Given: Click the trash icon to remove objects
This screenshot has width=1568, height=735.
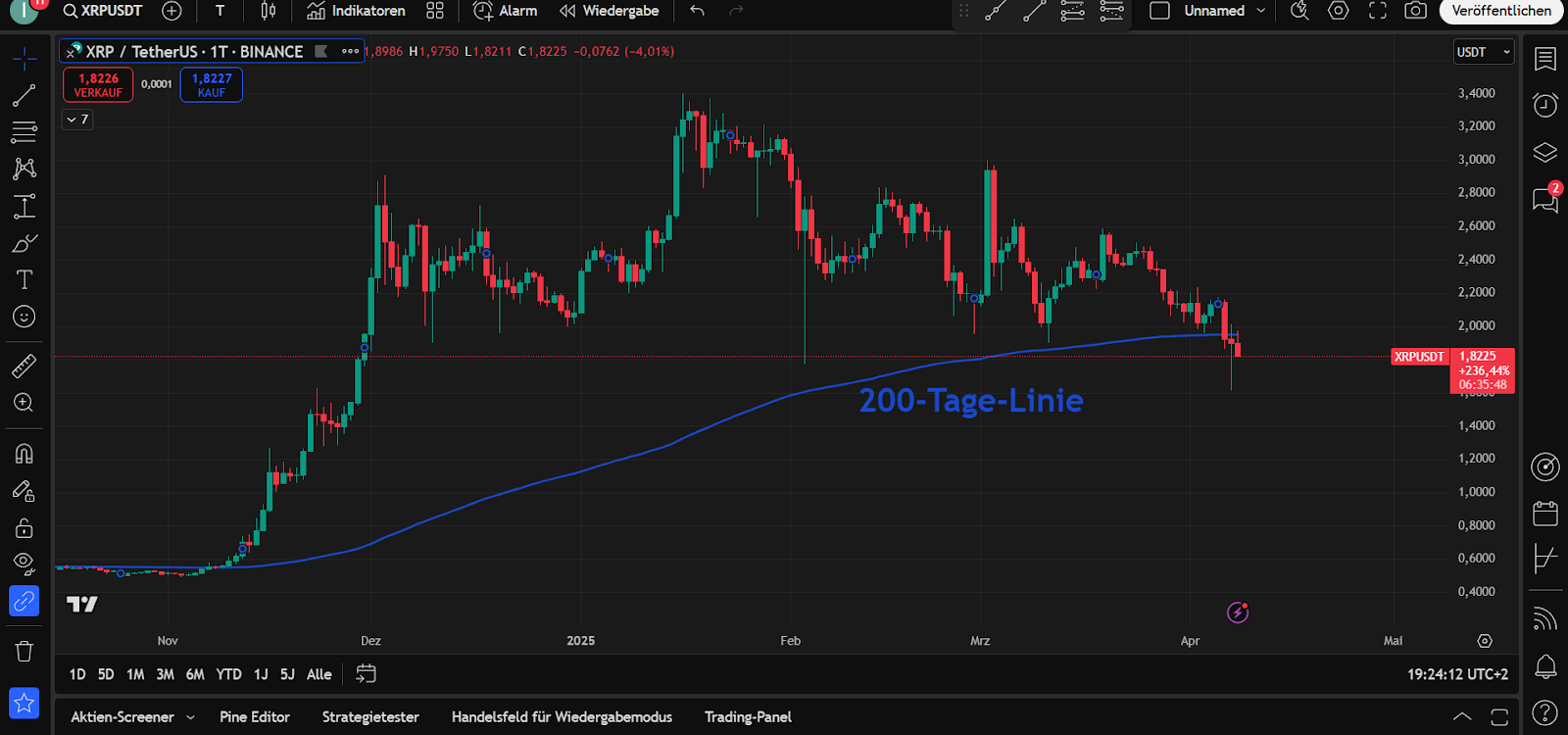Looking at the screenshot, I should 24,651.
